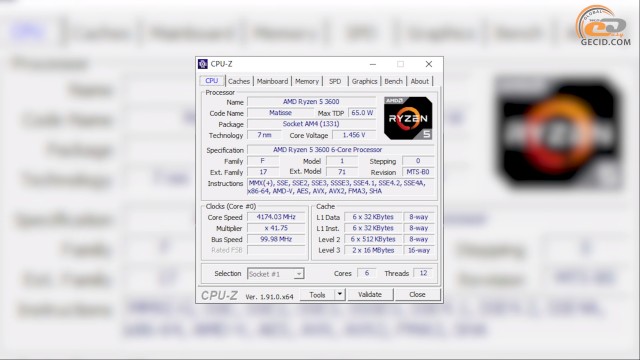Open the Graphics tab
640x360 pixels.
click(x=364, y=81)
